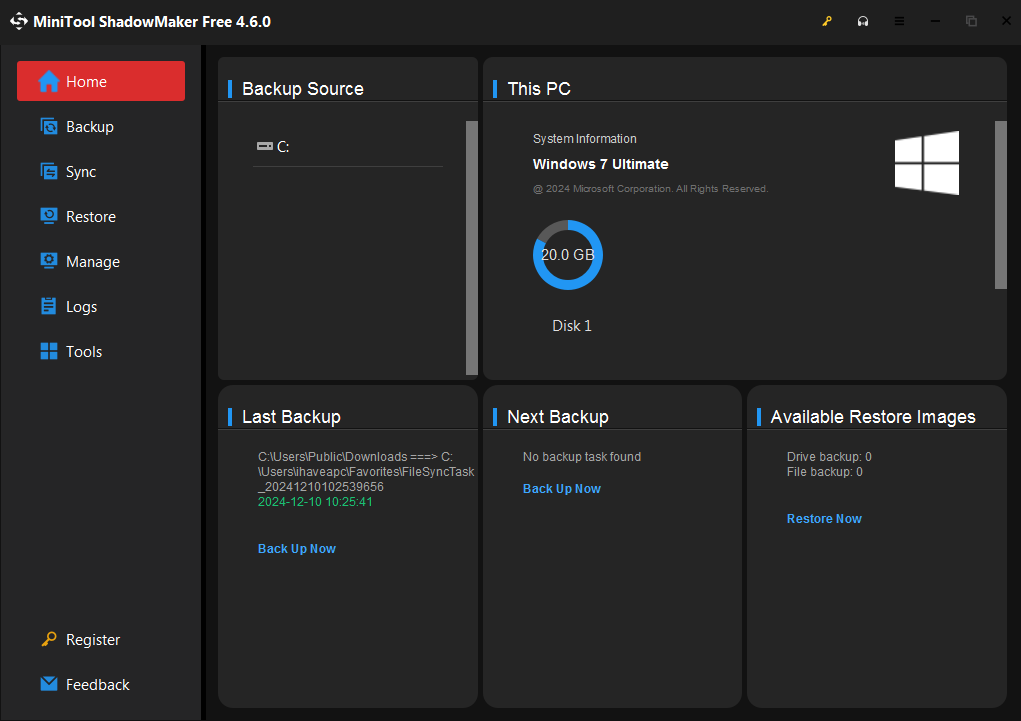Click the Logs clipboard icon

coord(49,306)
